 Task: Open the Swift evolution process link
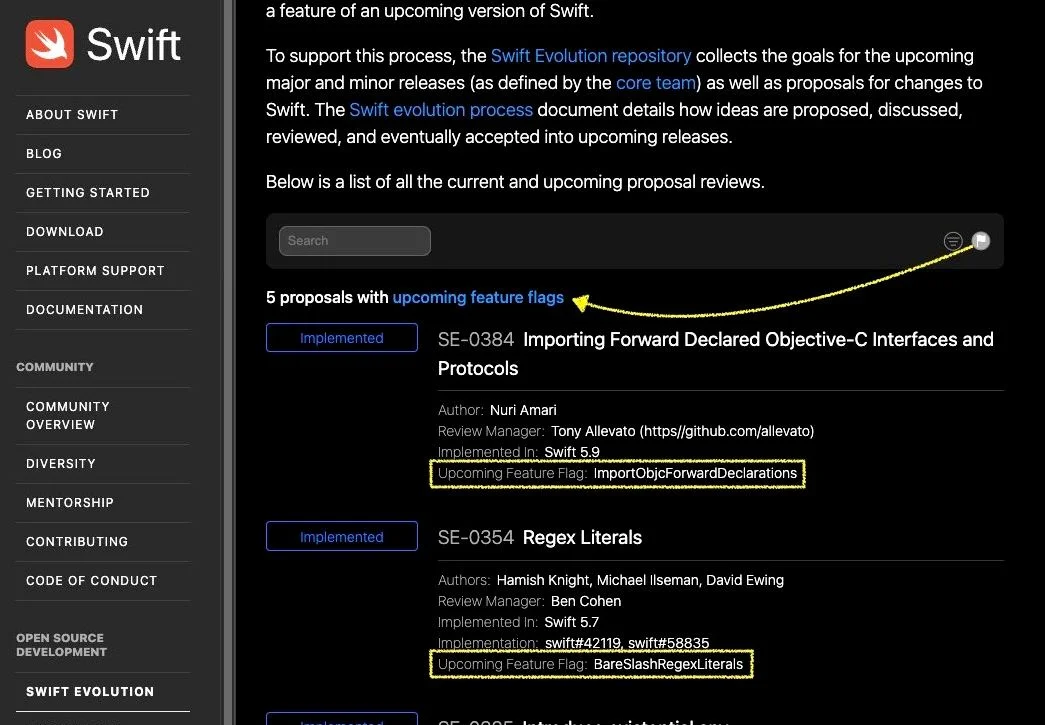coord(441,110)
